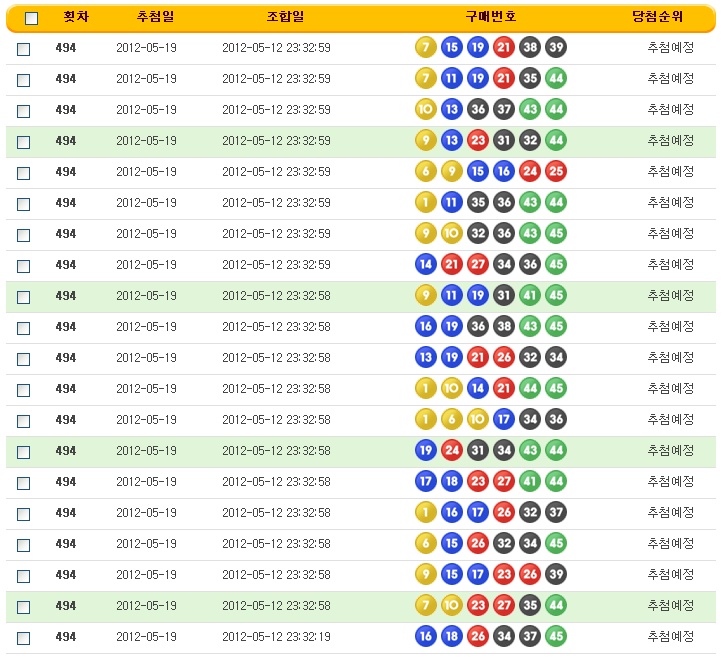Click the green 45 ball in the bottom row

tap(556, 637)
